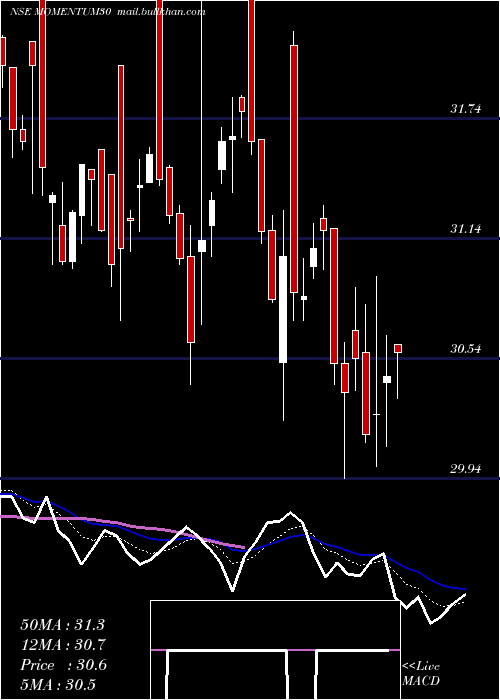This screenshot has height=700, width=500.
Task: Click the Price : 30.6 reading
Action: click(x=63, y=665)
